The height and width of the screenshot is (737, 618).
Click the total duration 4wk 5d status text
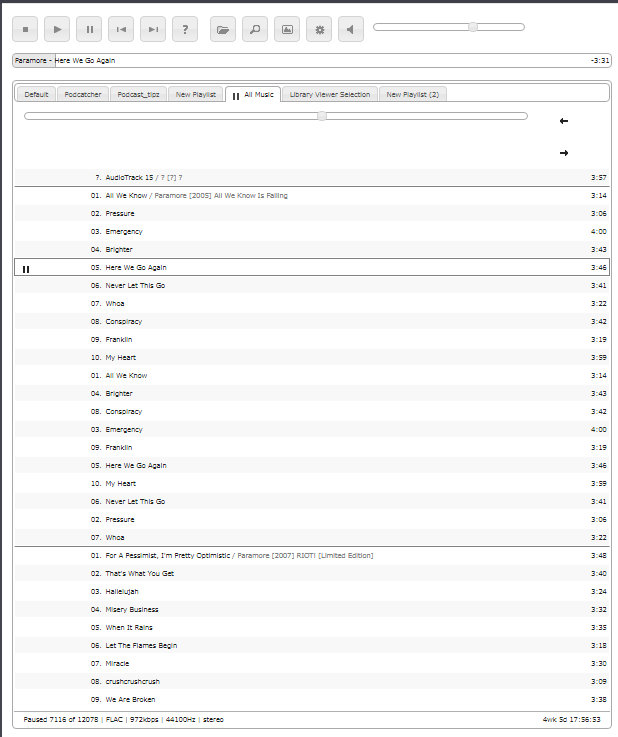(x=571, y=720)
